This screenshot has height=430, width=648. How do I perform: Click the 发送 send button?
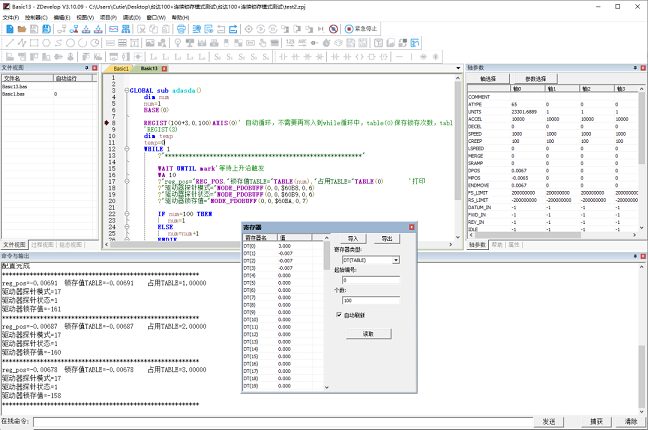coord(549,421)
